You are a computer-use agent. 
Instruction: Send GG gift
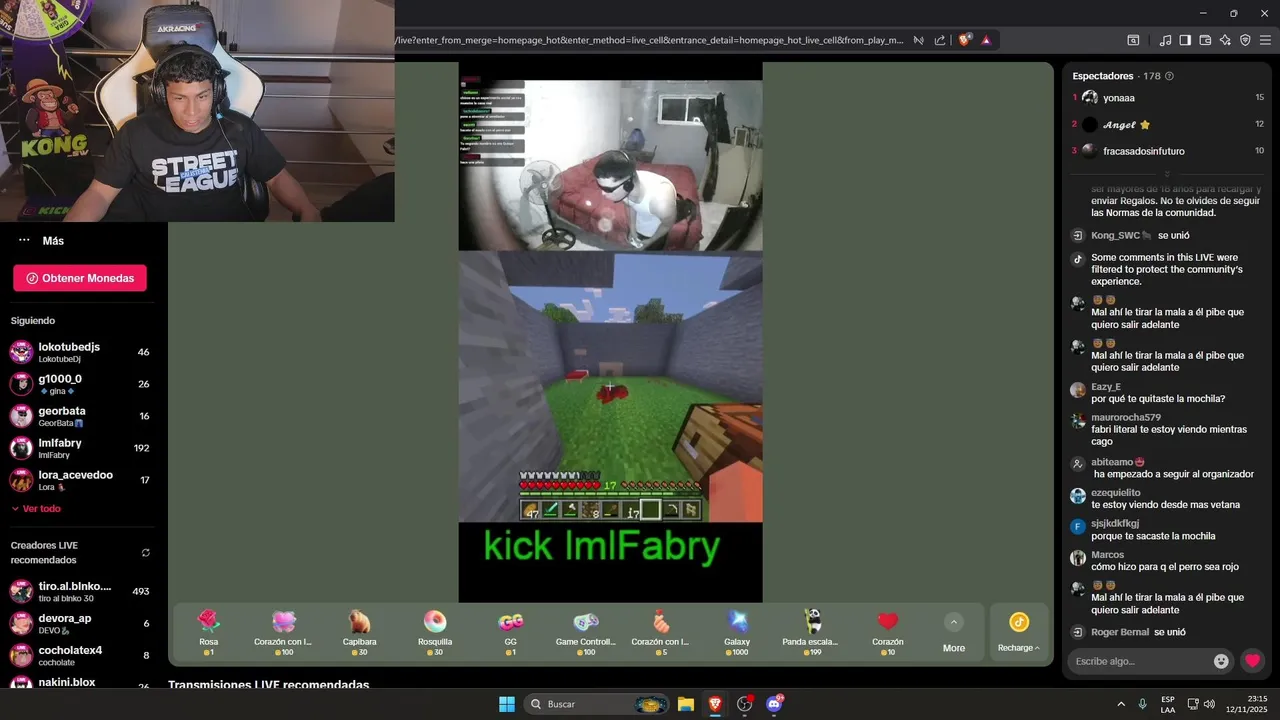point(510,632)
